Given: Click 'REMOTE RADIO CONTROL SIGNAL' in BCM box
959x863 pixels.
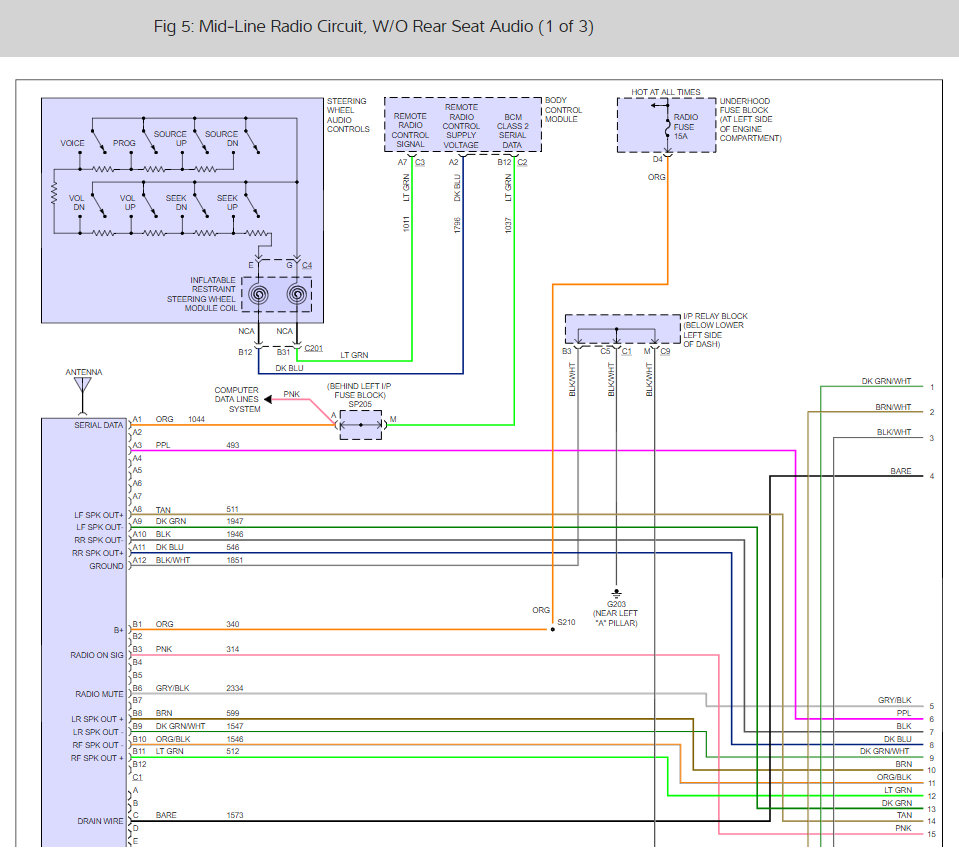Looking at the screenshot, I should 410,130.
